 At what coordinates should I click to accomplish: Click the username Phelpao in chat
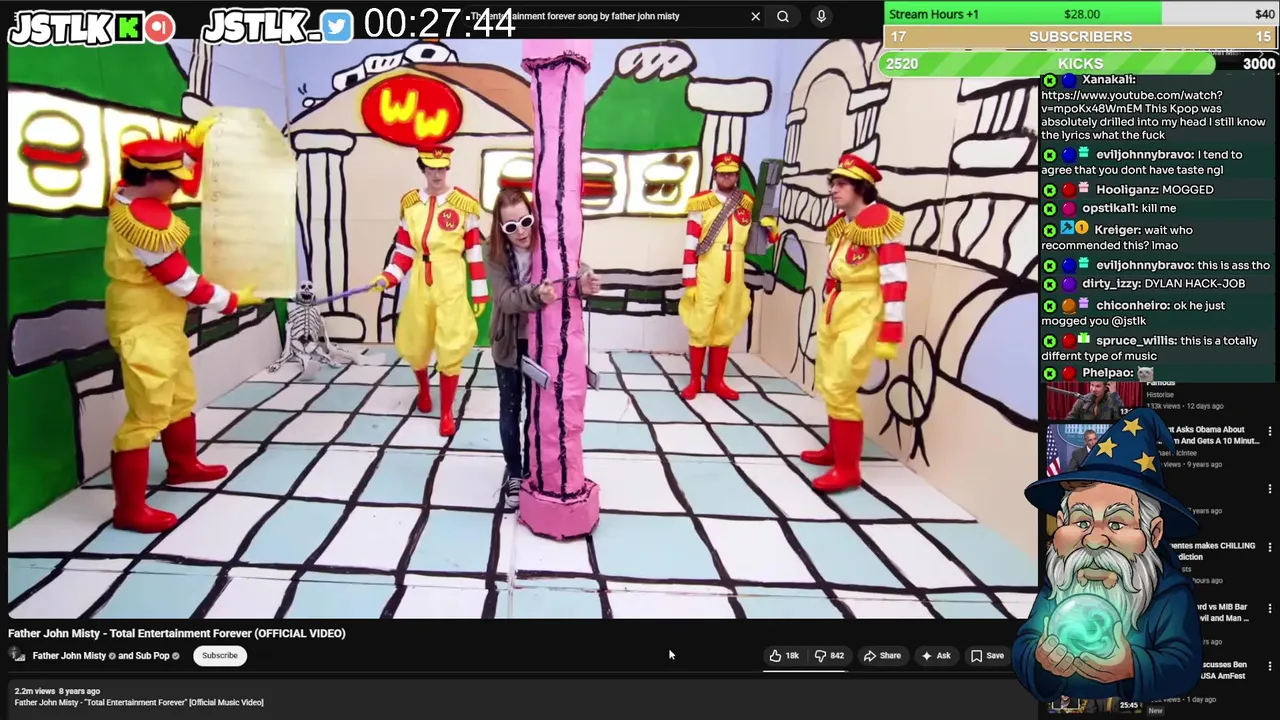tap(1107, 373)
